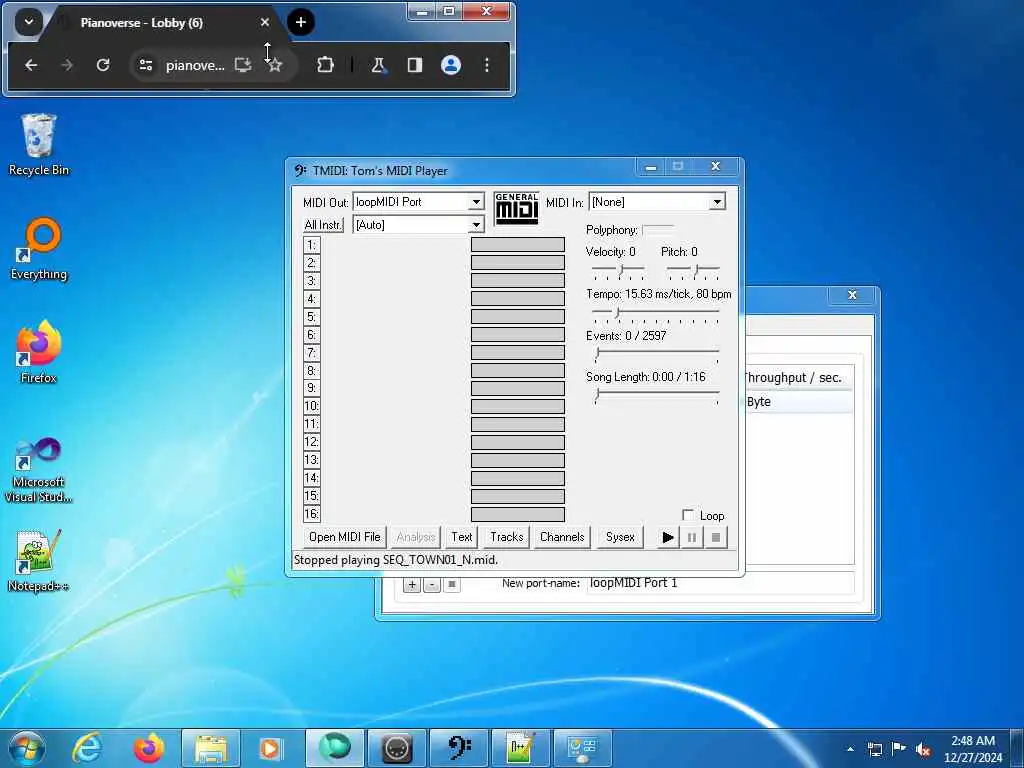Image resolution: width=1024 pixels, height=768 pixels.
Task: Bookmark this page with the star
Action: click(275, 65)
